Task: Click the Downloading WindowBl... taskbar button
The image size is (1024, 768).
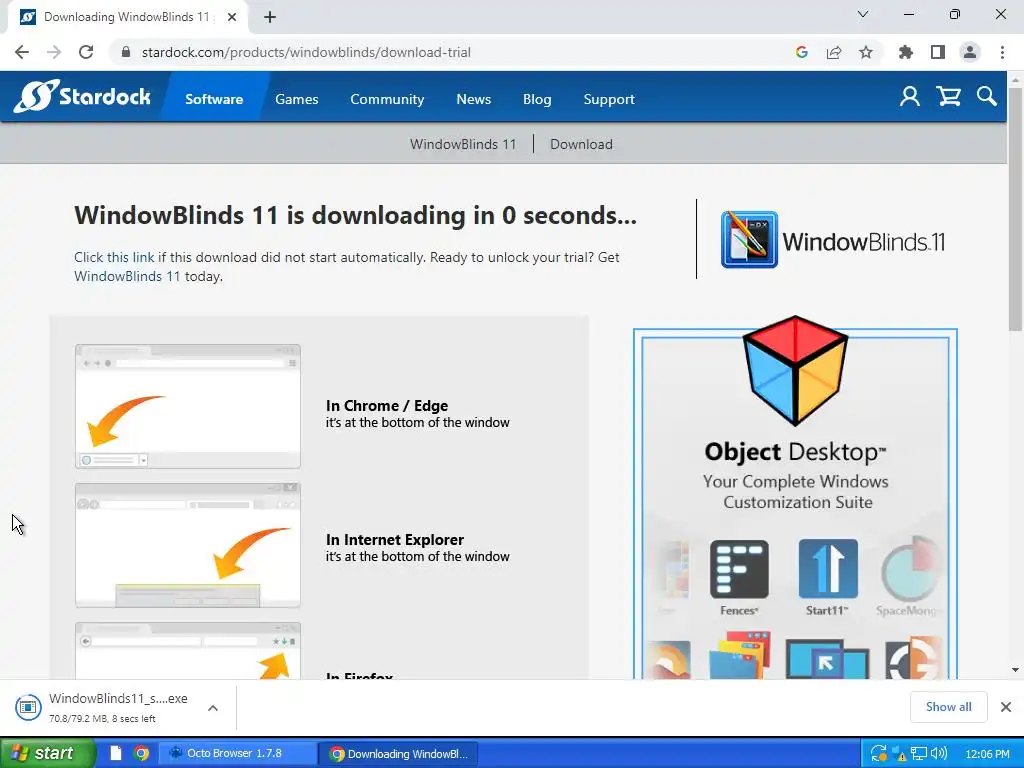Action: click(399, 754)
